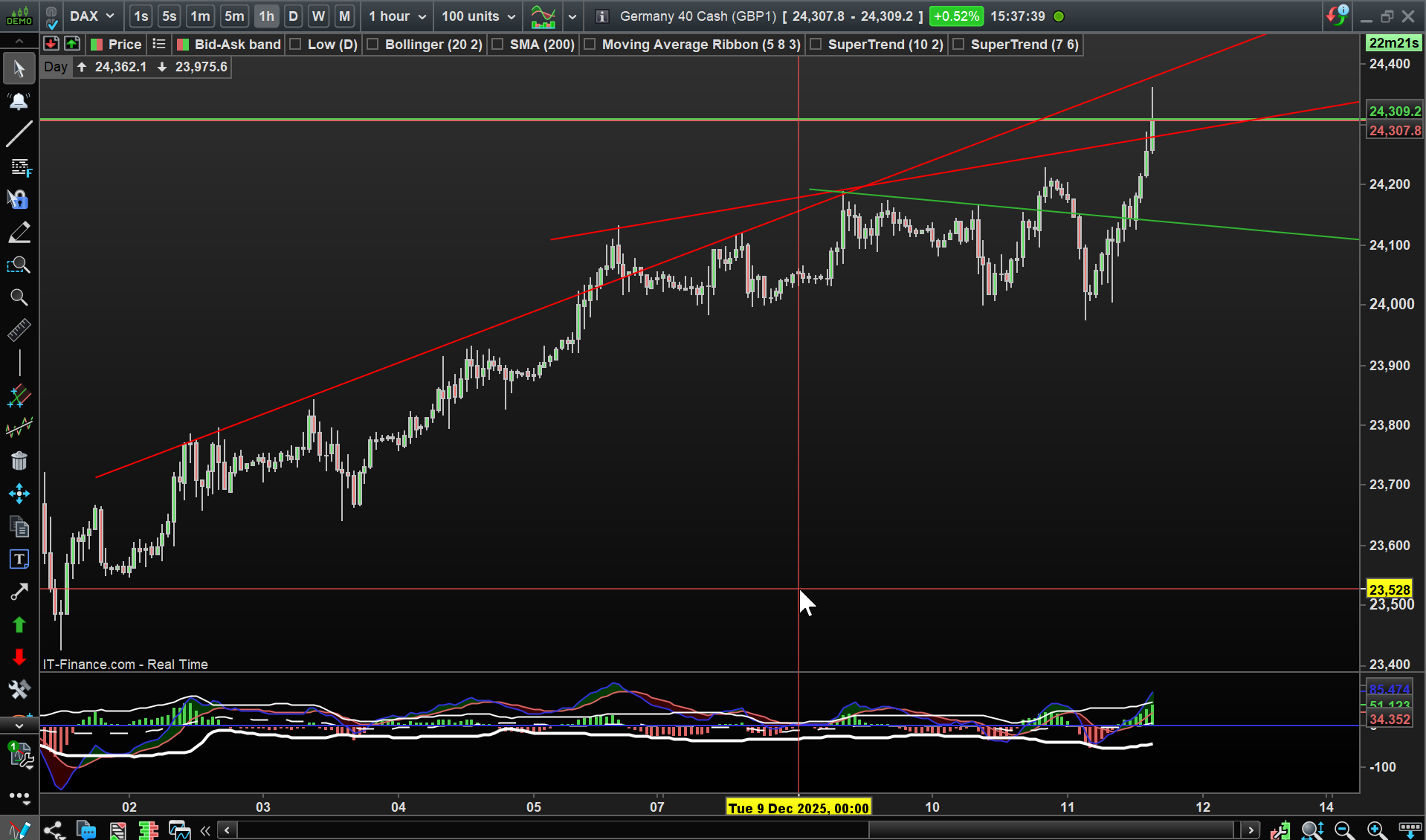
Task: Enable the SMA (200) checkbox
Action: (497, 45)
